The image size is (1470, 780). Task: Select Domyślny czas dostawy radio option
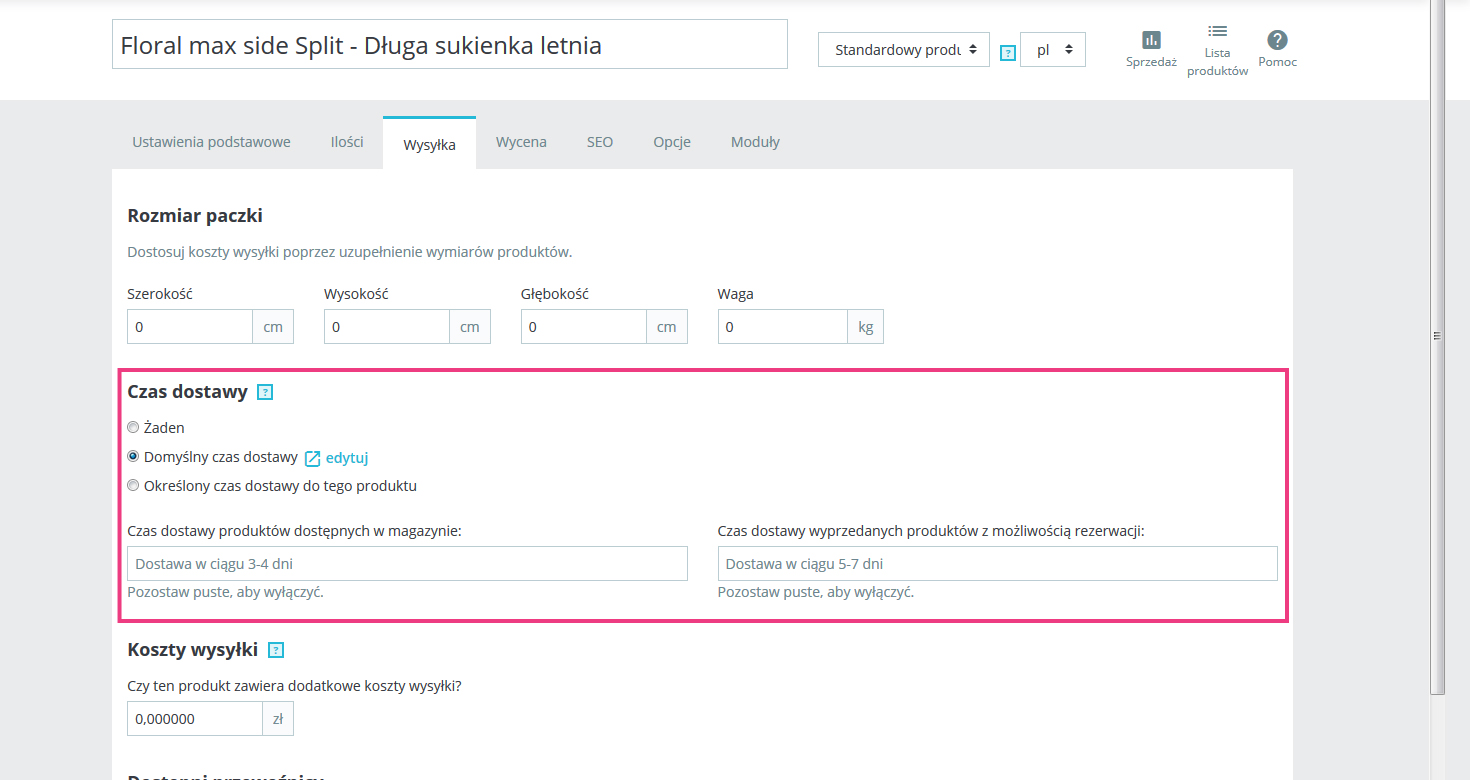[x=133, y=457]
